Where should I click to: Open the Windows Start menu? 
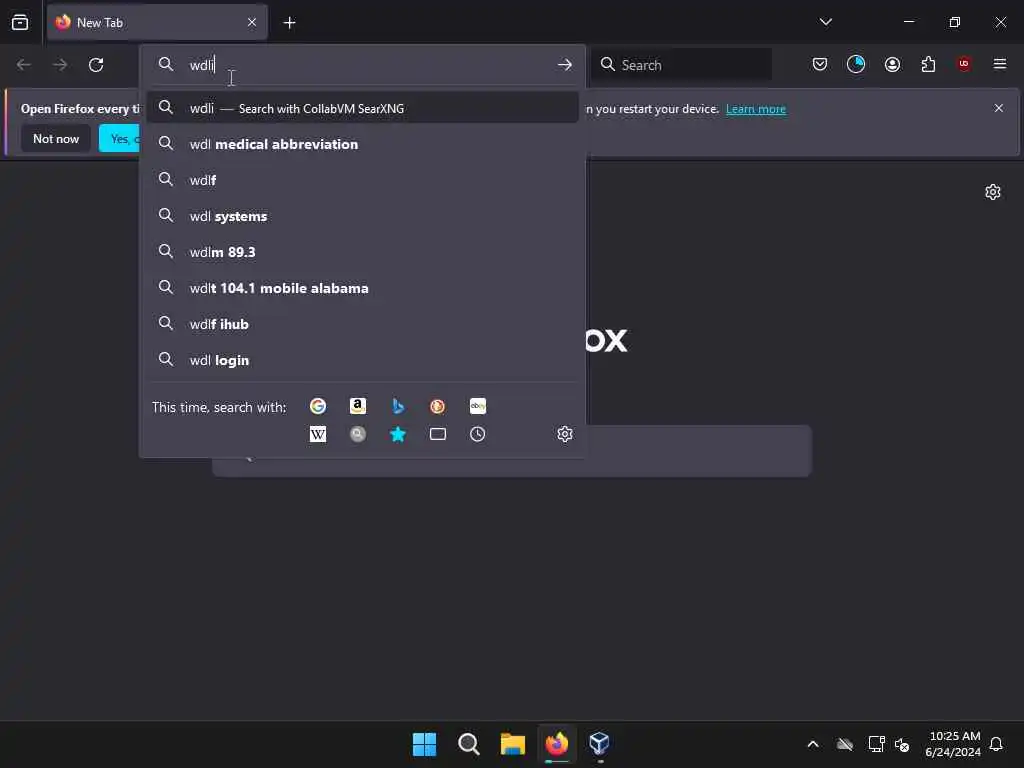pos(424,744)
